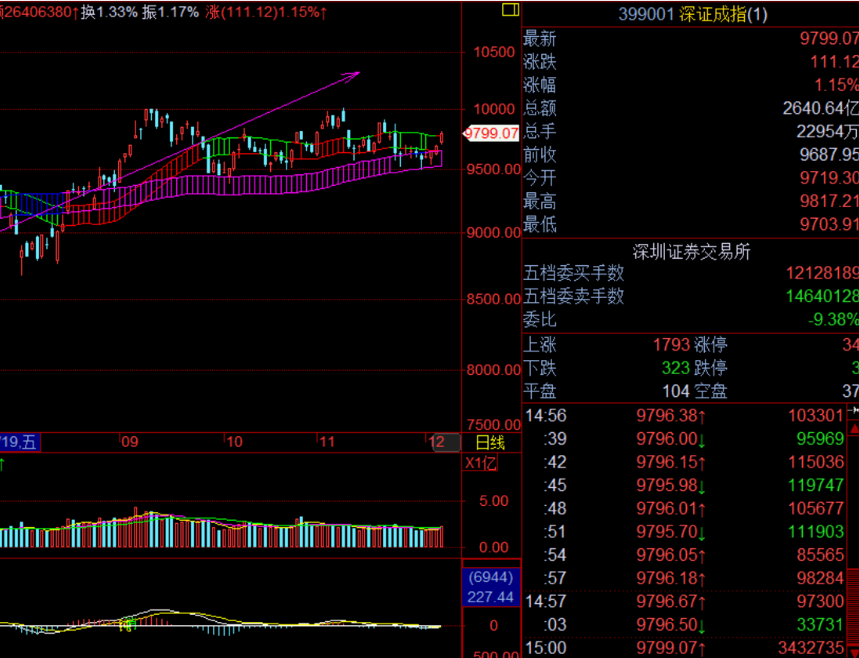Click the 委比 value of -9.38%

[x=833, y=319]
